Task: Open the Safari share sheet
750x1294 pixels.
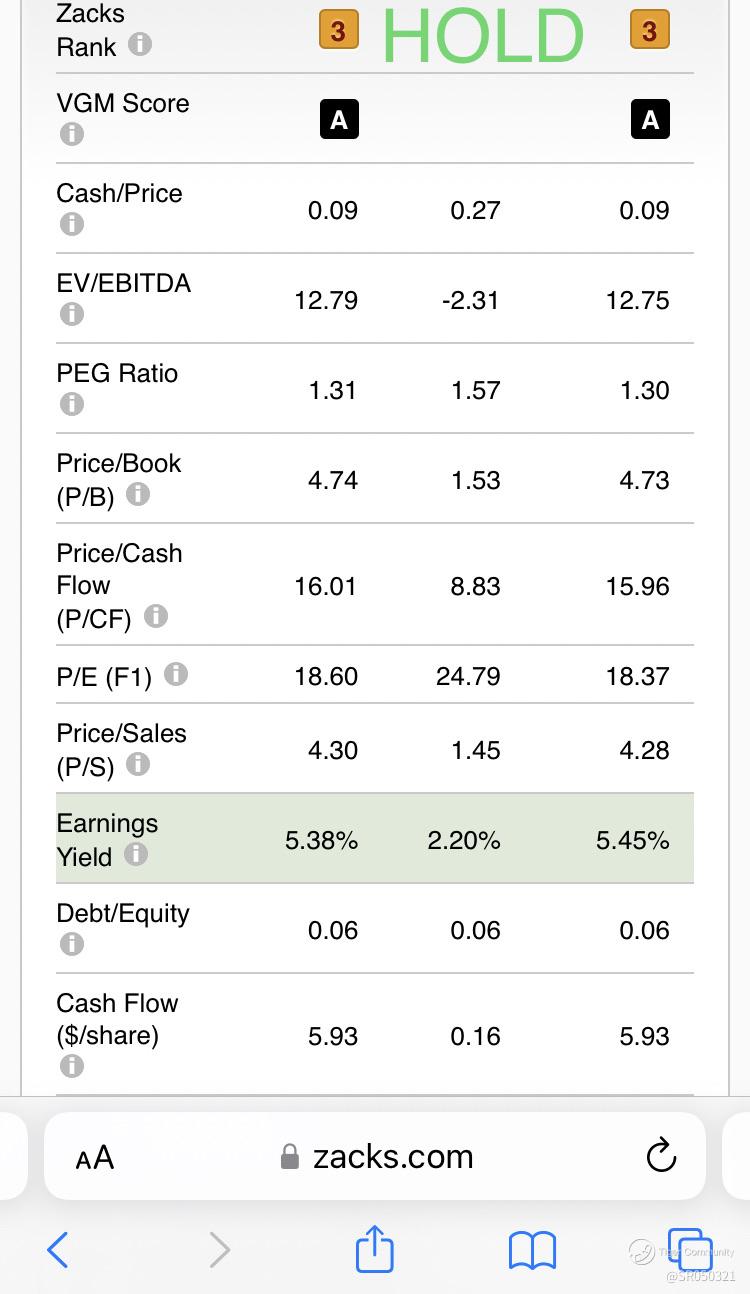Action: tap(375, 1250)
